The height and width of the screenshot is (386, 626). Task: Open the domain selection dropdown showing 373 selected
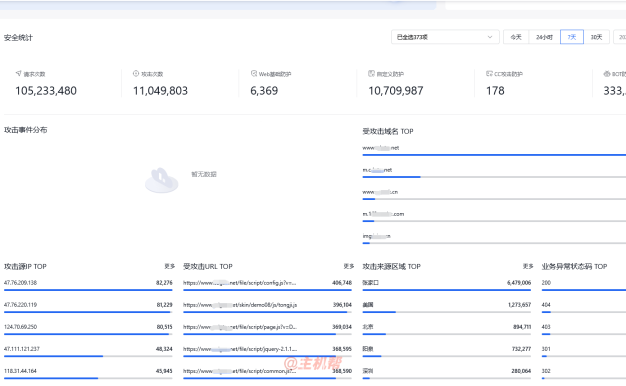coord(445,37)
